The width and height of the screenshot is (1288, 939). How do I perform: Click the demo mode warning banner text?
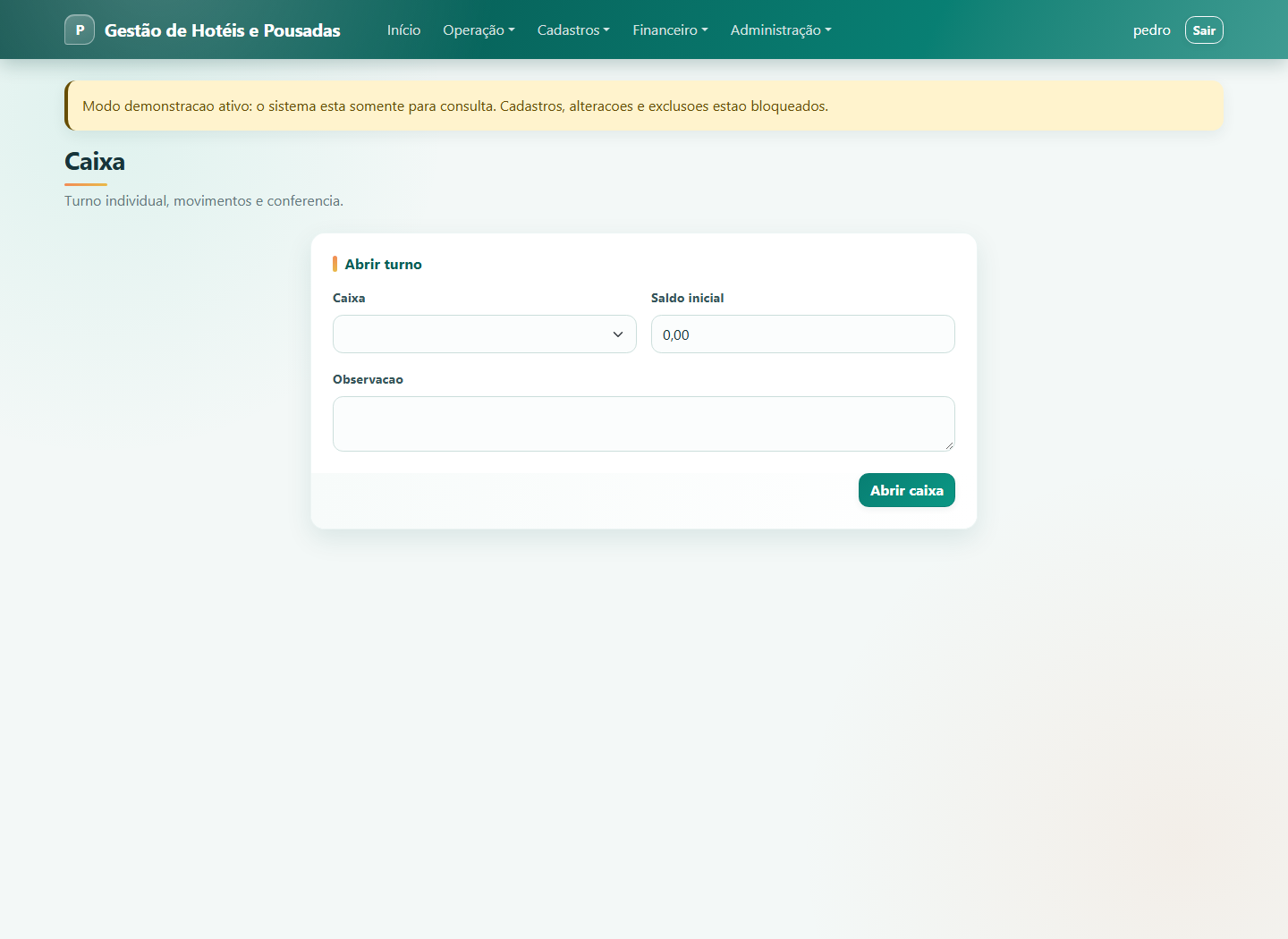(x=455, y=106)
